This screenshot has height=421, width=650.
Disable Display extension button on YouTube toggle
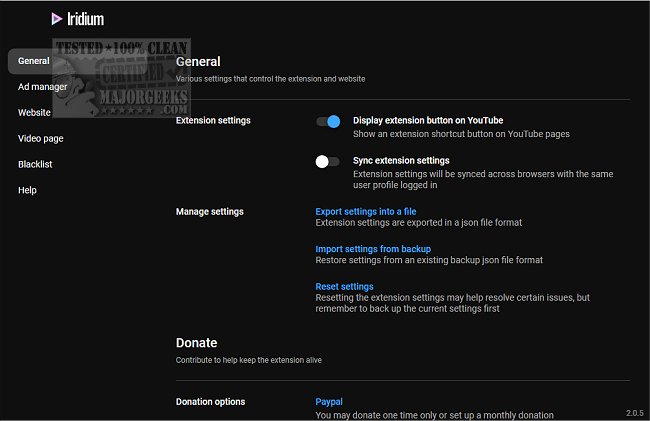click(328, 121)
